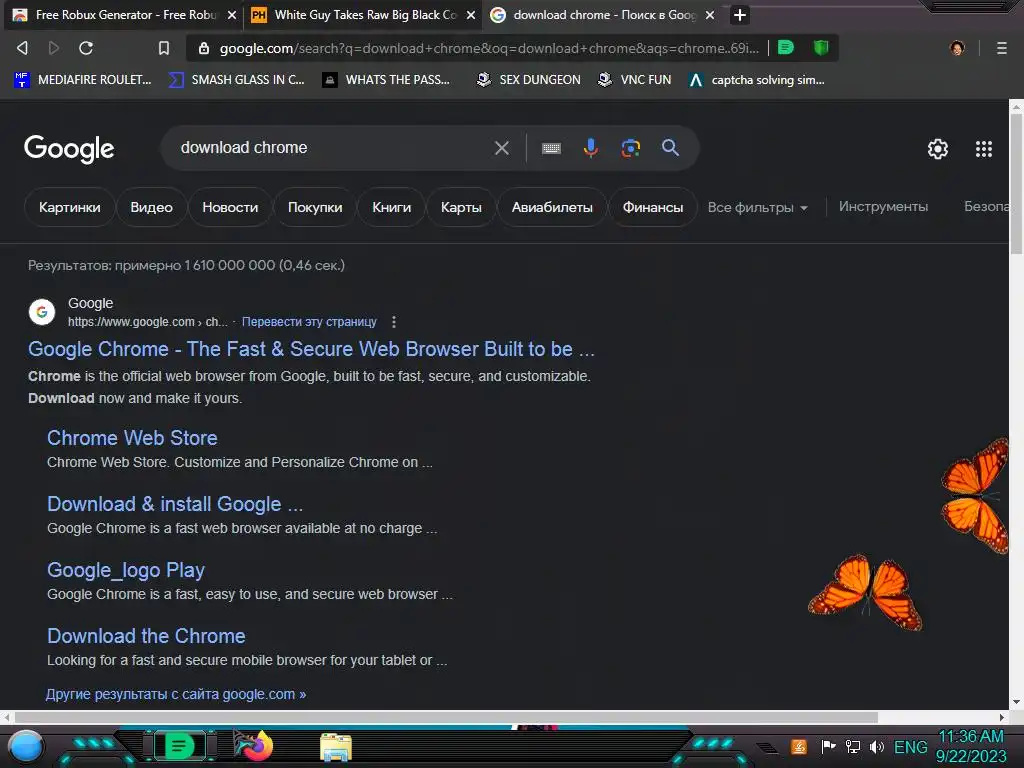
Task: Open the site lock security info
Action: [204, 48]
